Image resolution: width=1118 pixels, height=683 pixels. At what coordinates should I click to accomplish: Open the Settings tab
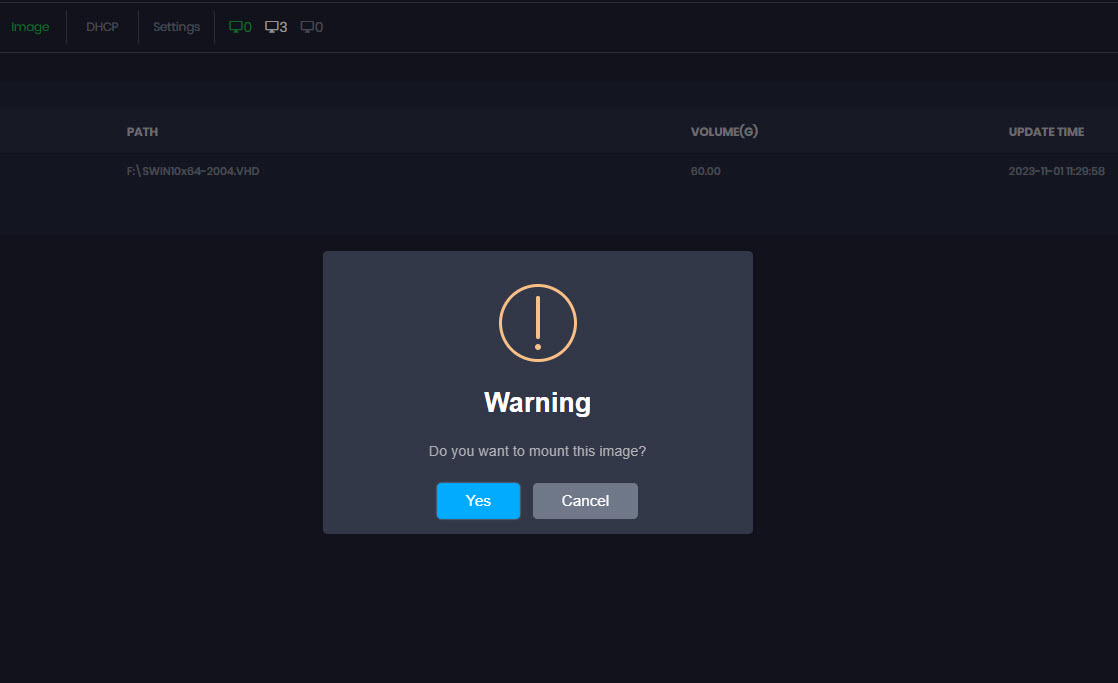tap(176, 27)
